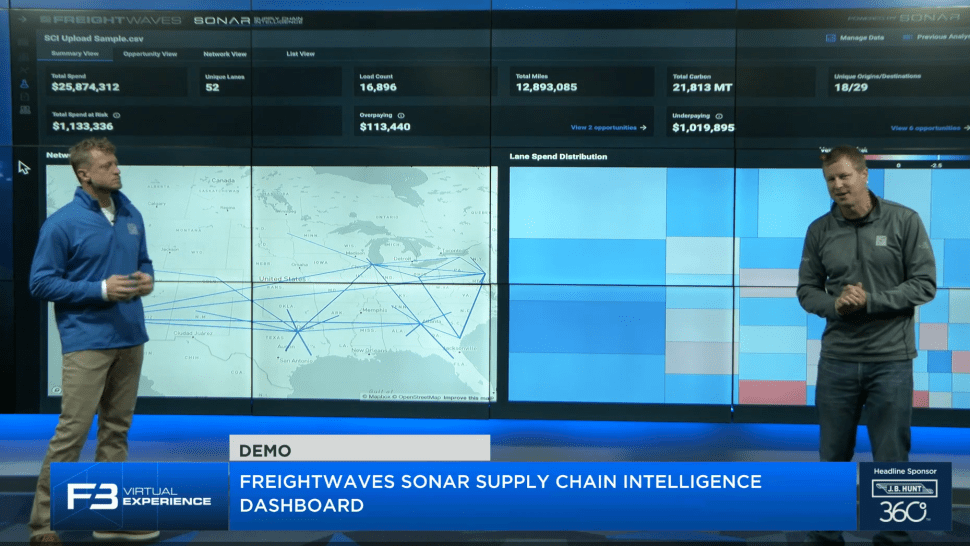Screen dimensions: 970x546
Task: Click the lane spend color scale legend
Action: (x=917, y=158)
